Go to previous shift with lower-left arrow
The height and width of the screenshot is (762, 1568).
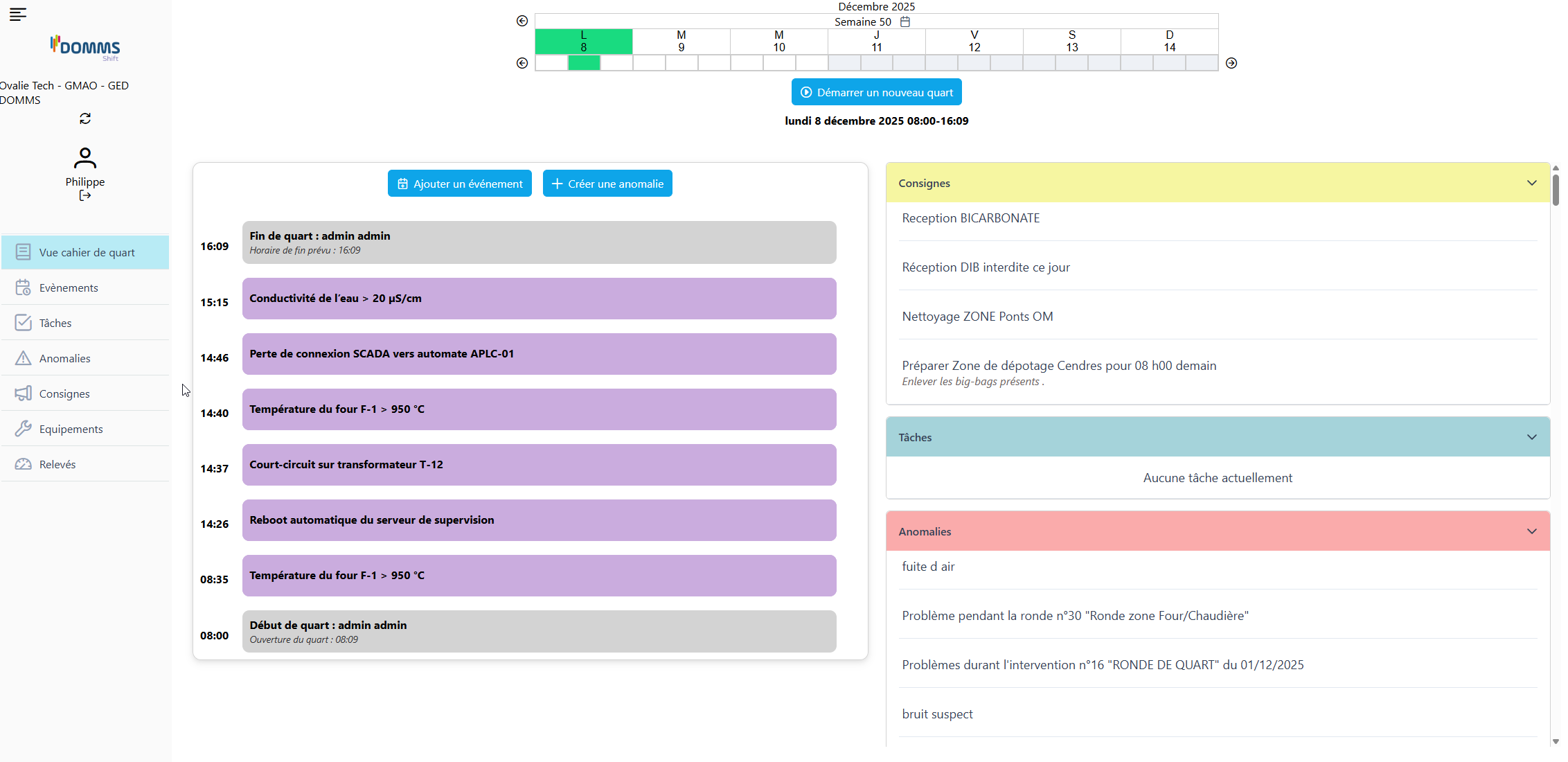(522, 63)
